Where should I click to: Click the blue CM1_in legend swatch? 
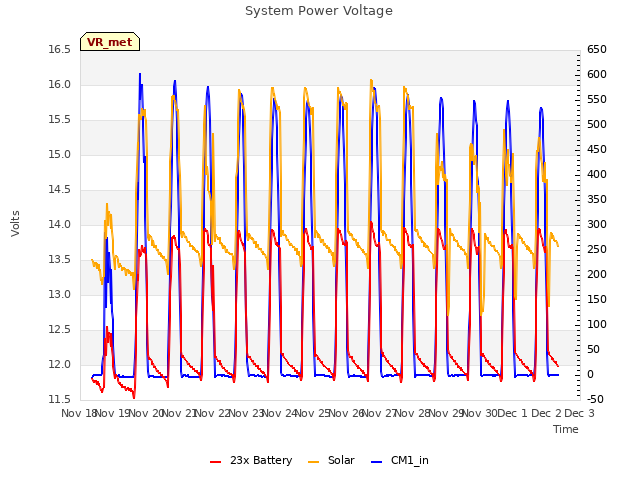(x=376, y=462)
